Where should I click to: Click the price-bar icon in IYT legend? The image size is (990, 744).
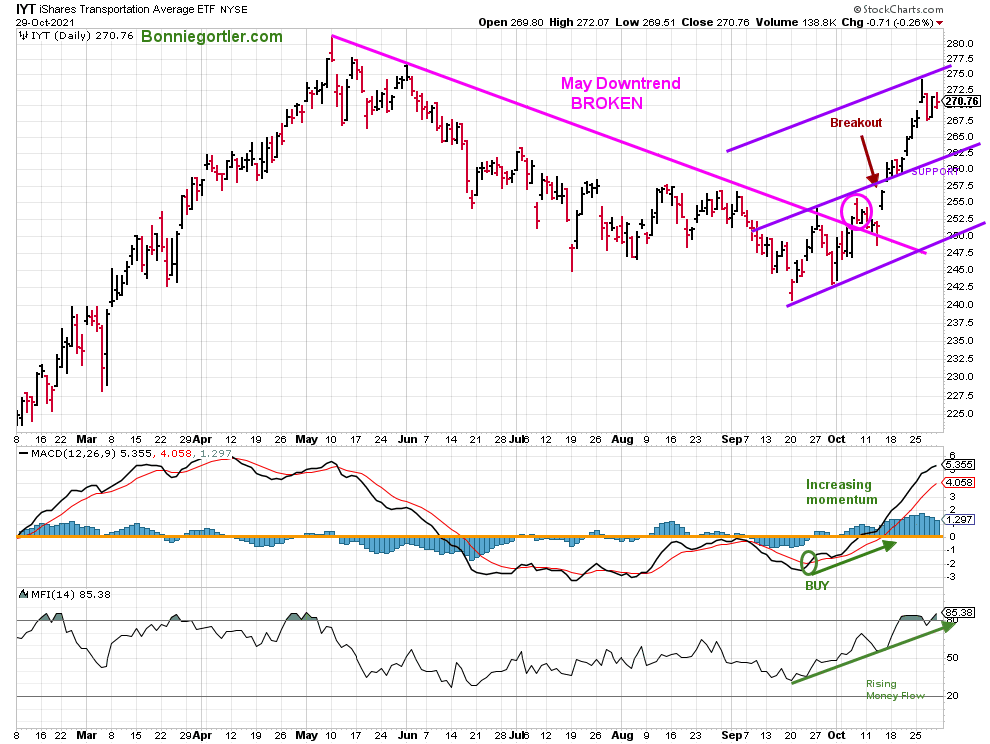tap(24, 36)
